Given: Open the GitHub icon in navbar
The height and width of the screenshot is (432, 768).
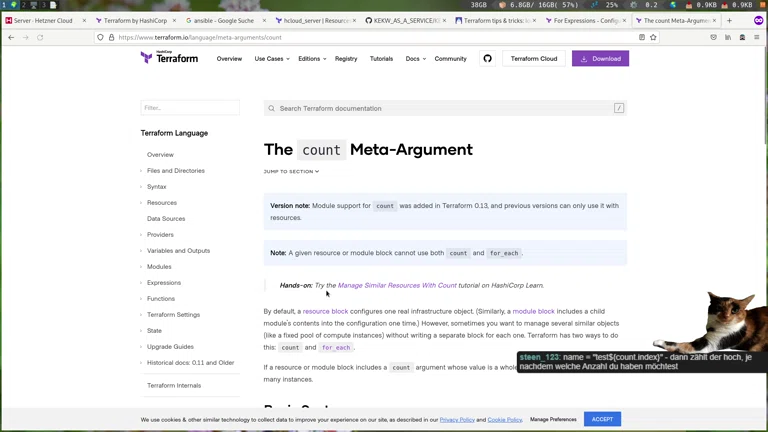Looking at the screenshot, I should coord(487,59).
